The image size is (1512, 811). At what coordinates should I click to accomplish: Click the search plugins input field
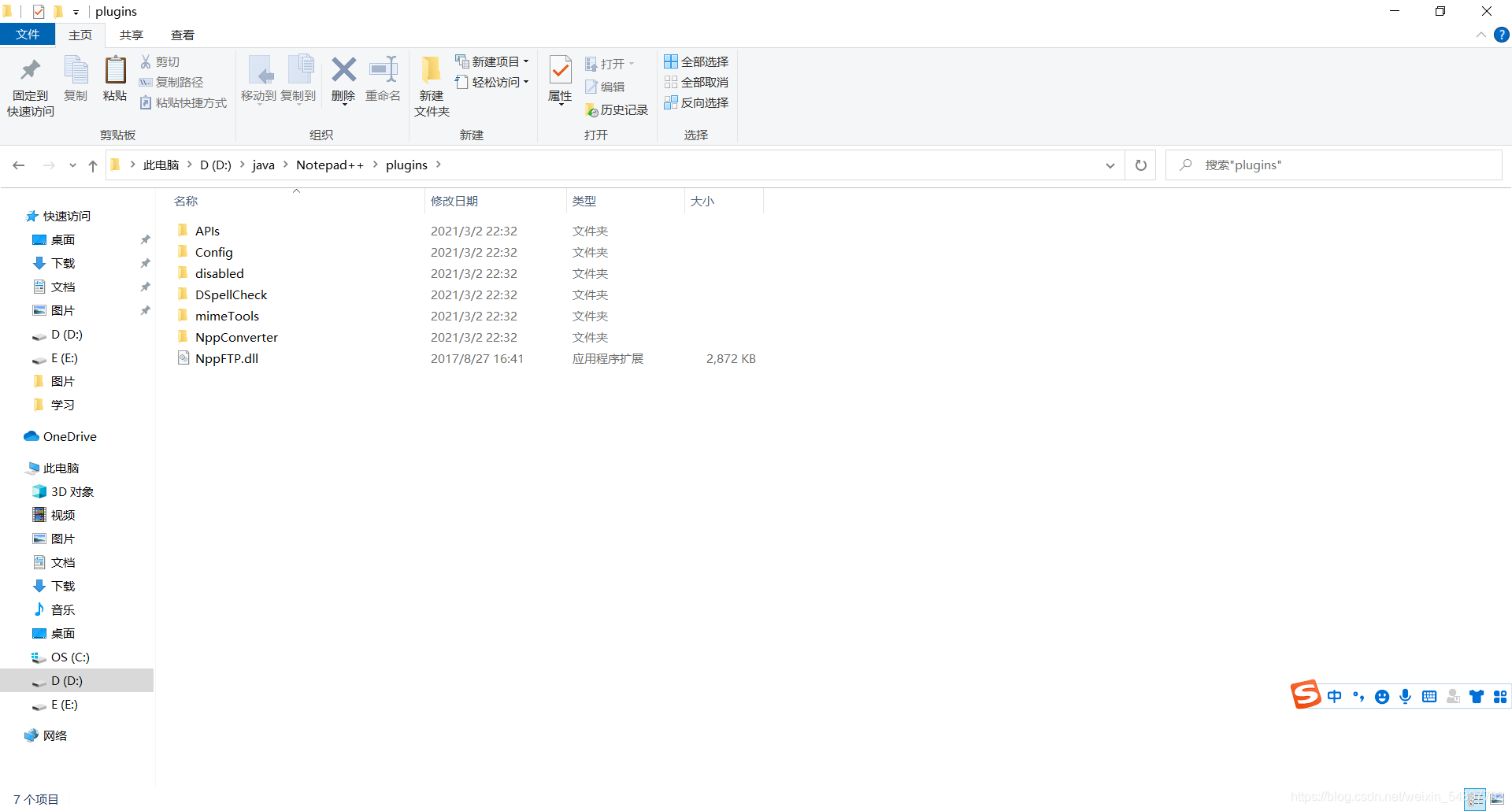click(1333, 165)
